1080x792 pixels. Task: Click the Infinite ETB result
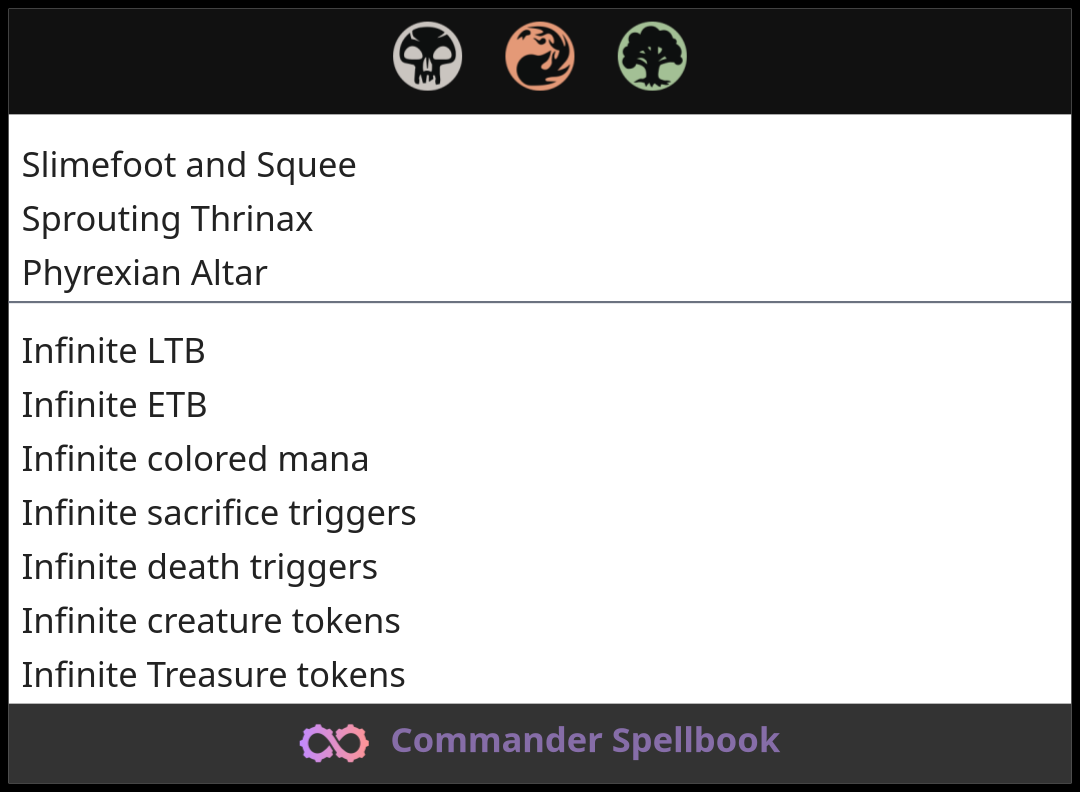click(x=115, y=405)
